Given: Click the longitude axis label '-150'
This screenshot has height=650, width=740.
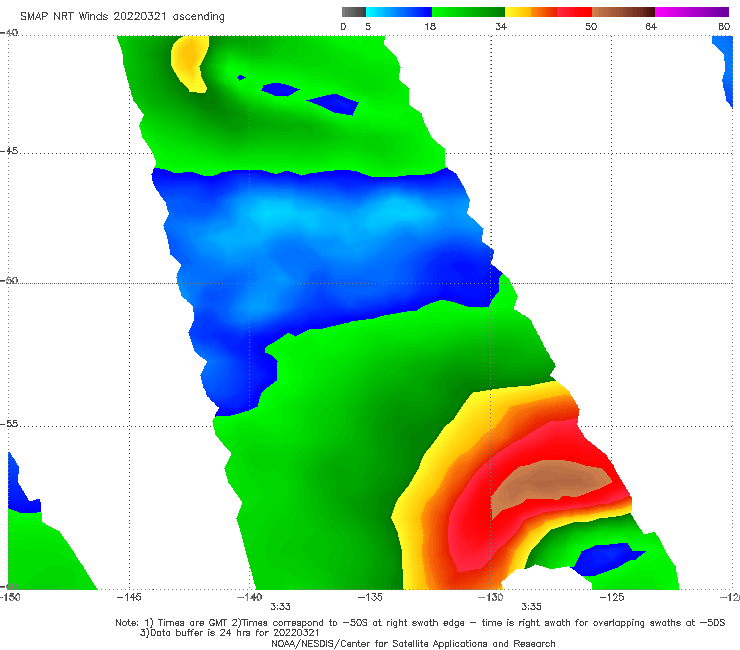Looking at the screenshot, I should click(10, 597).
